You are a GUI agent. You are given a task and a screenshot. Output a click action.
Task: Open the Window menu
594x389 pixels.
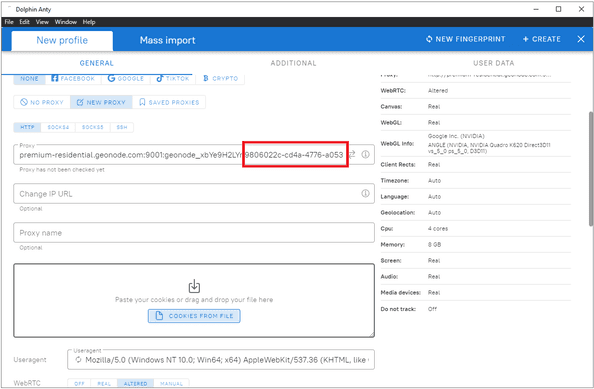[66, 22]
